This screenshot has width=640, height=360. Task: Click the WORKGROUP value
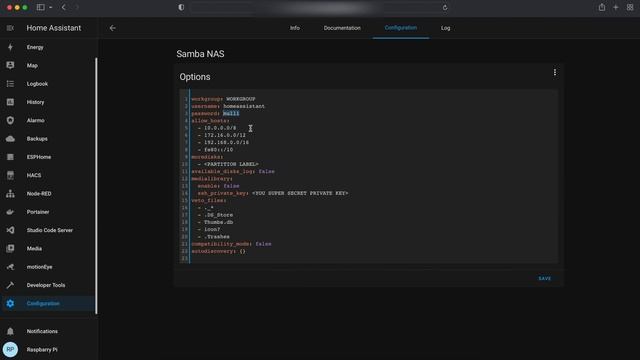click(241, 99)
